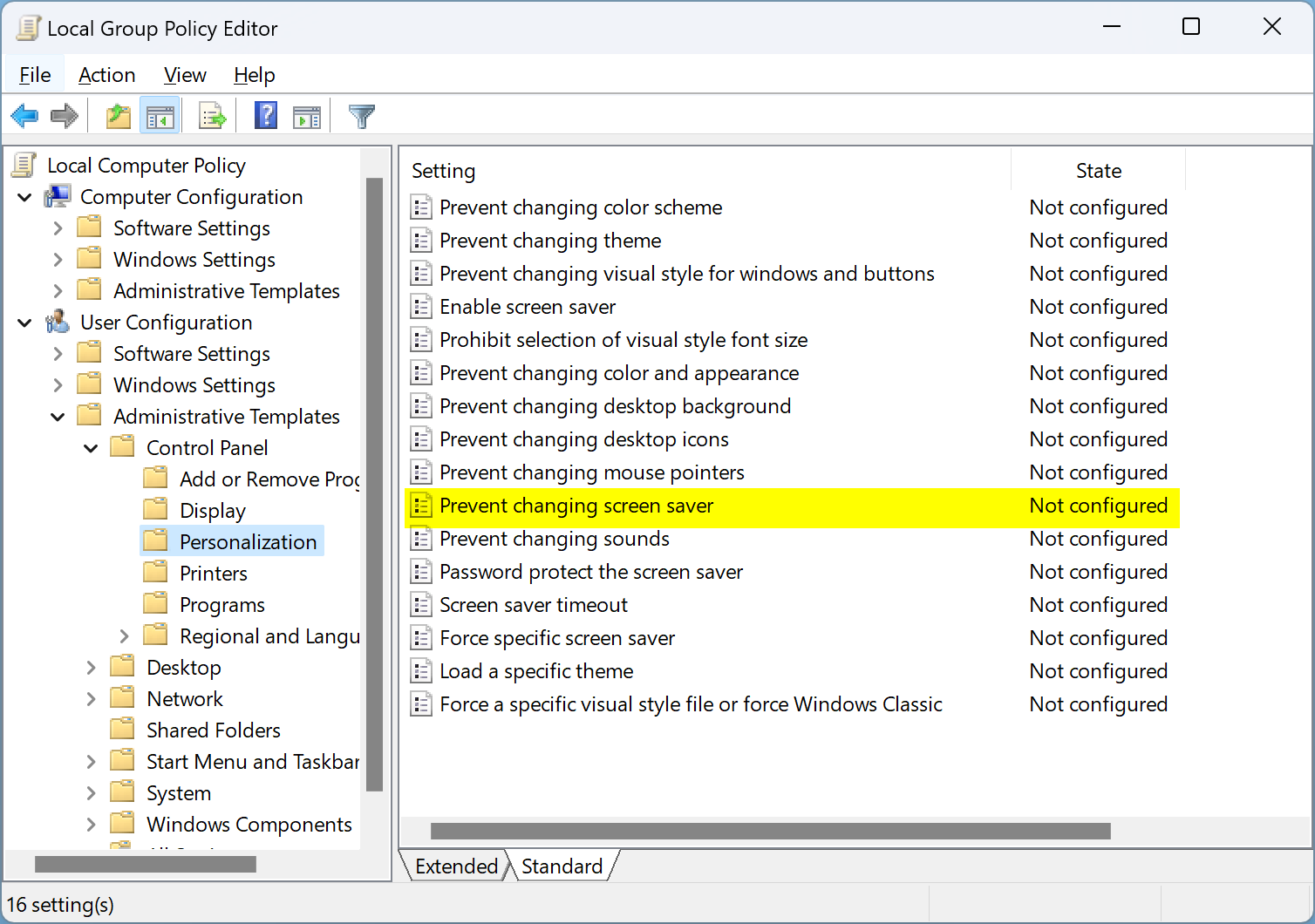Screen dimensions: 1315x924
Task: Click the Export List toolbar icon
Action: [213, 116]
